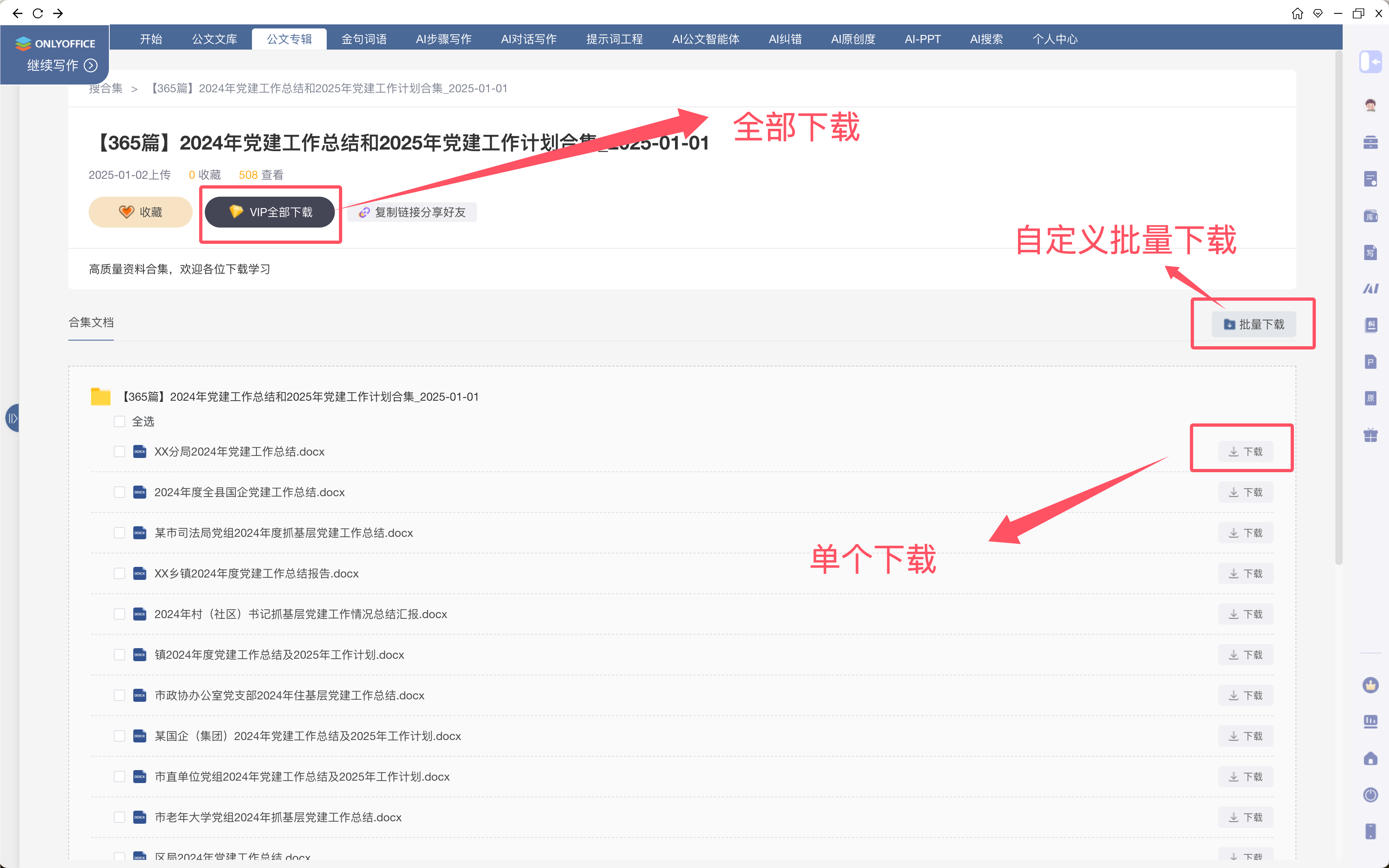Open the drawer cabinet sidebar icon
This screenshot has height=868, width=1389.
pos(1370,142)
